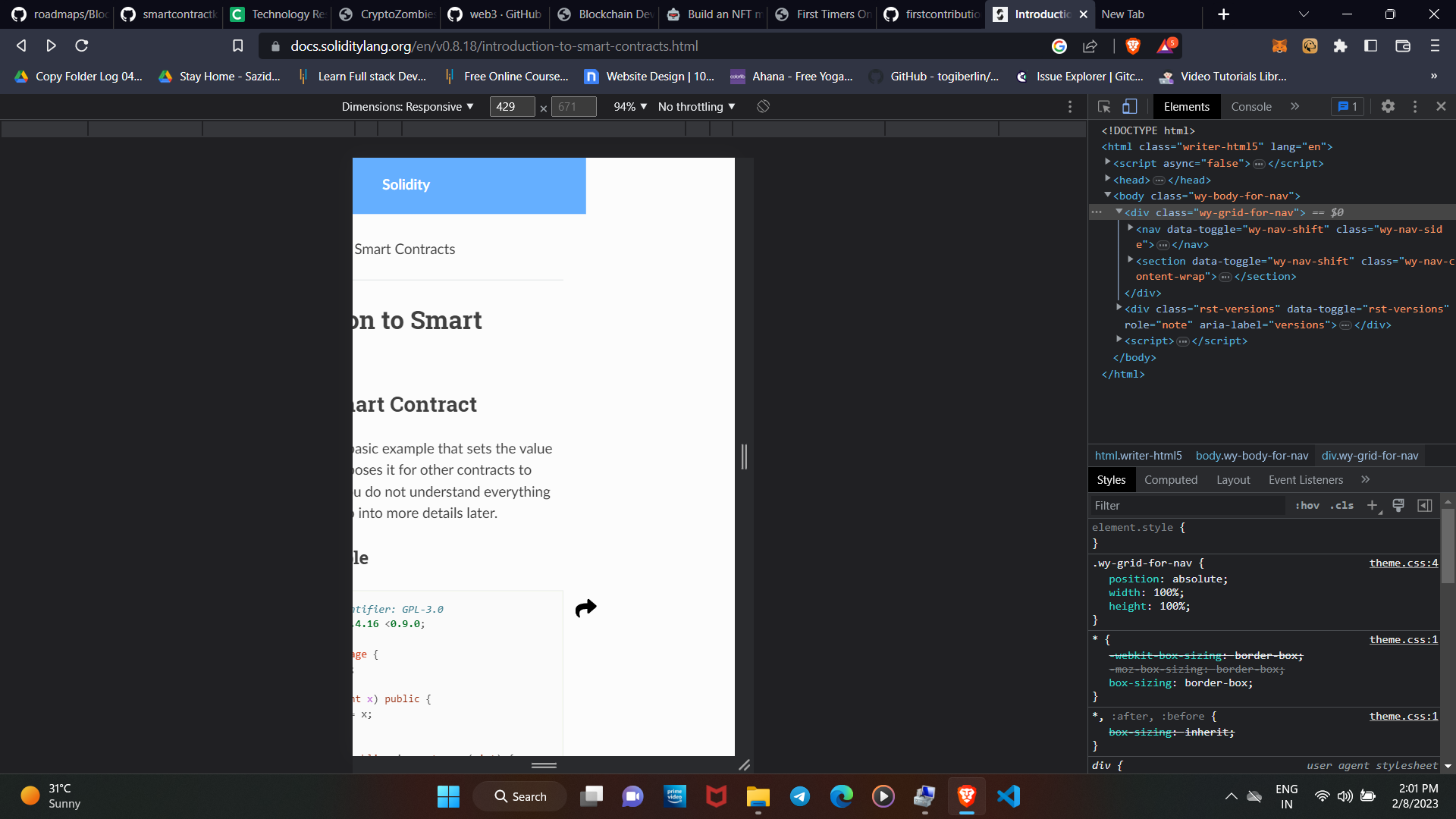Open the No throttling dropdown
The width and height of the screenshot is (1456, 819).
pos(695,106)
